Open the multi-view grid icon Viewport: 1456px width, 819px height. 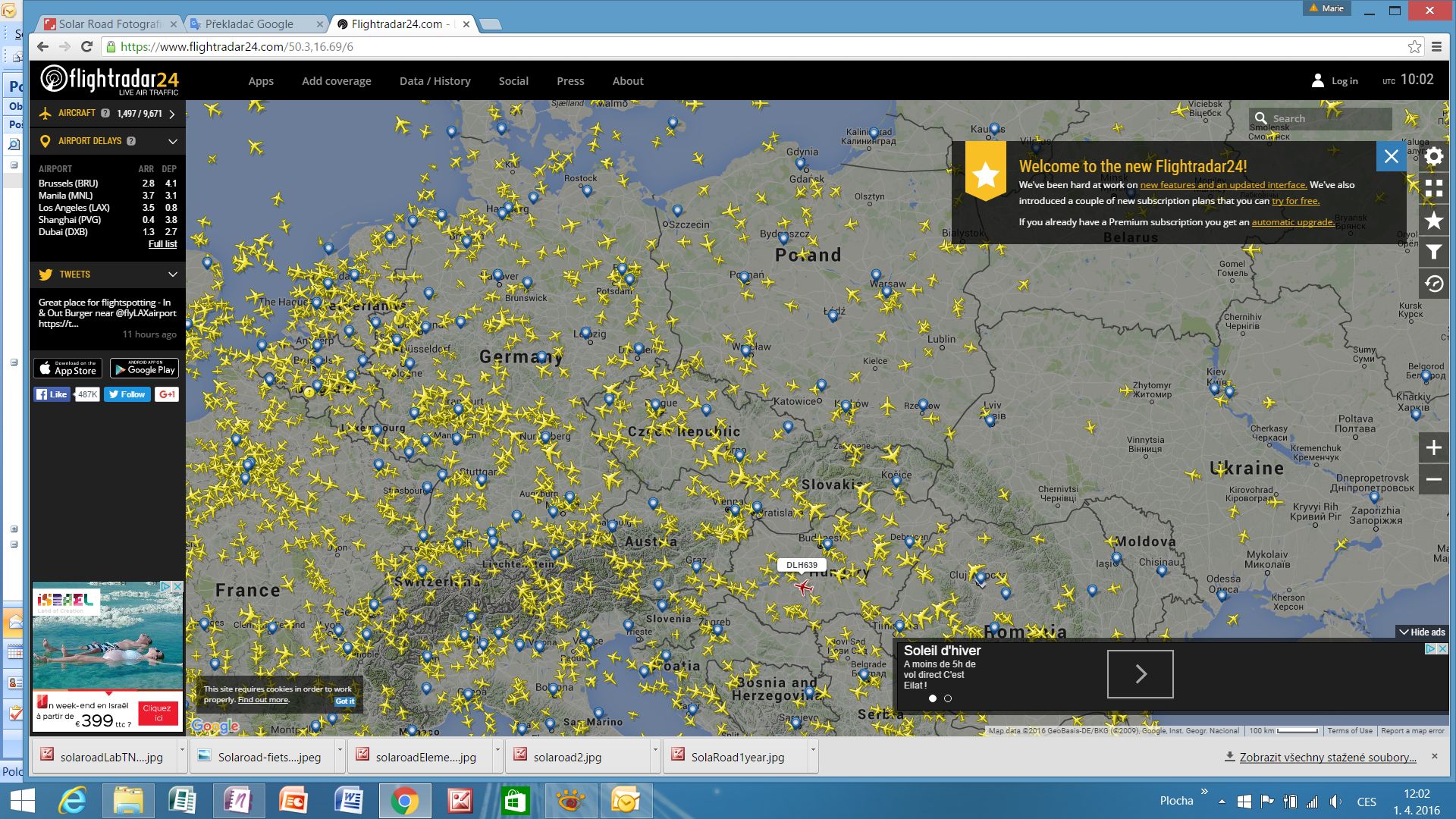point(1433,189)
